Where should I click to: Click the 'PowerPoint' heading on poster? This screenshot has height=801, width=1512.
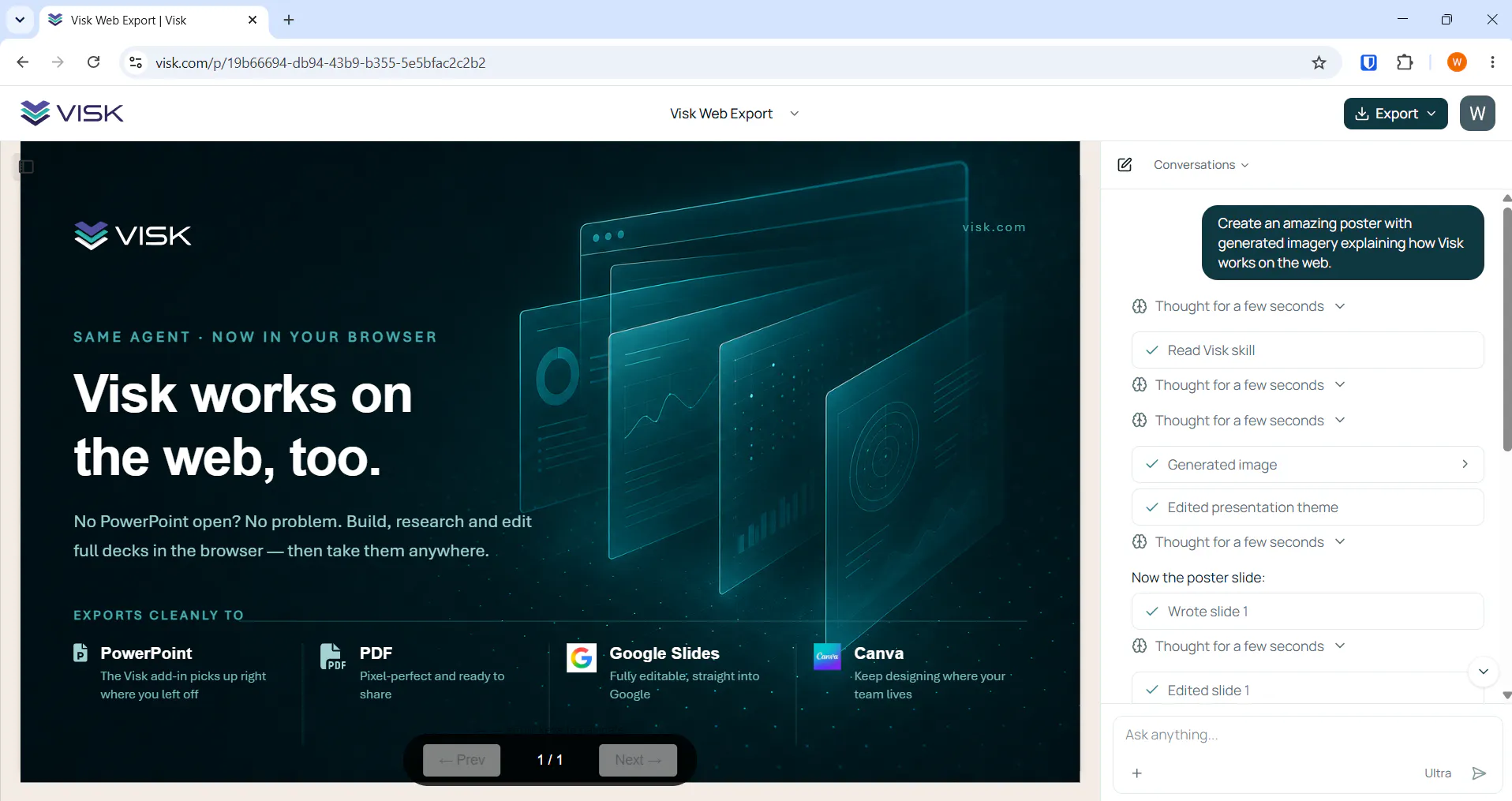146,653
